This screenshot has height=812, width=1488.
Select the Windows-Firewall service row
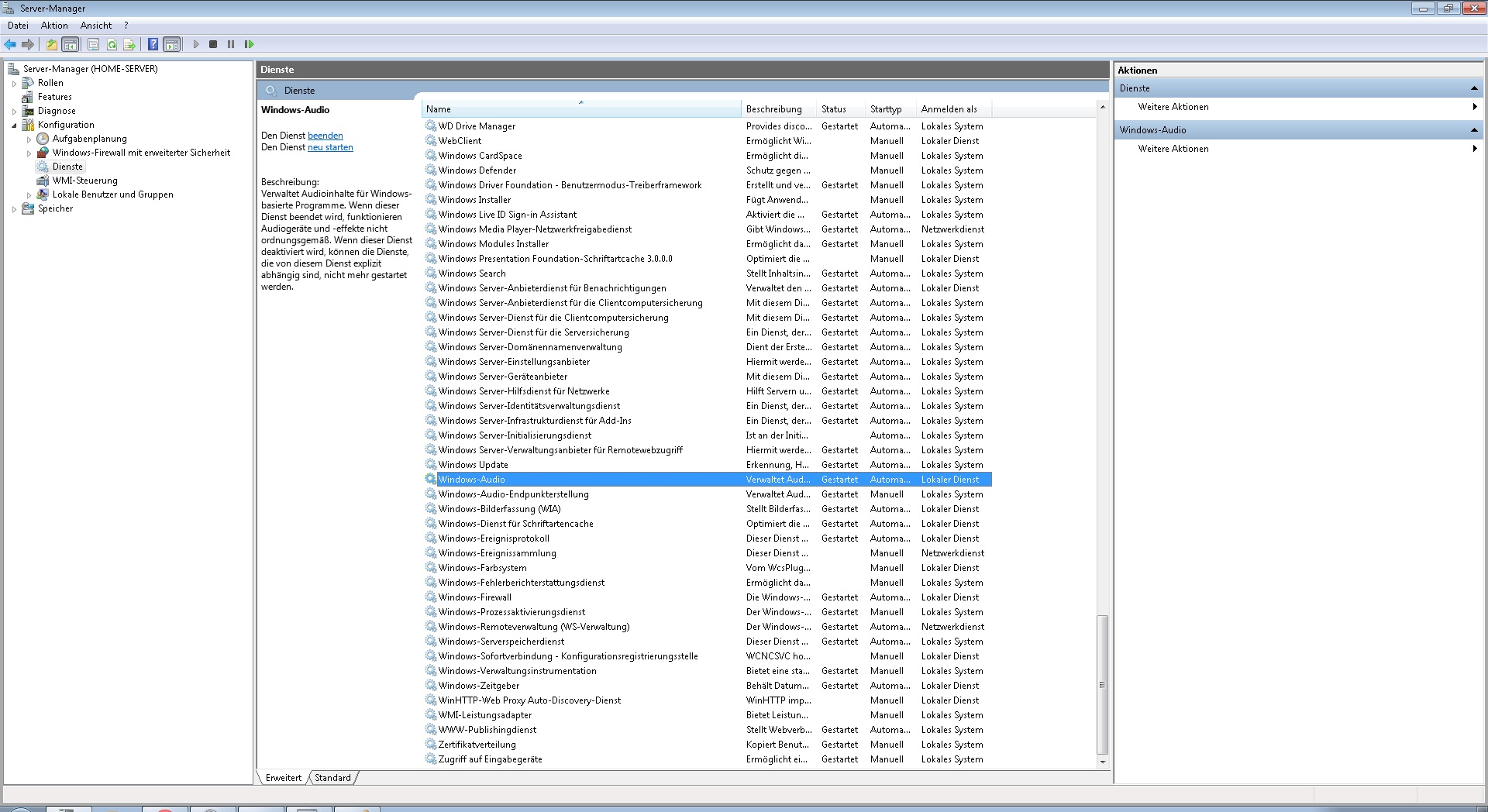707,597
